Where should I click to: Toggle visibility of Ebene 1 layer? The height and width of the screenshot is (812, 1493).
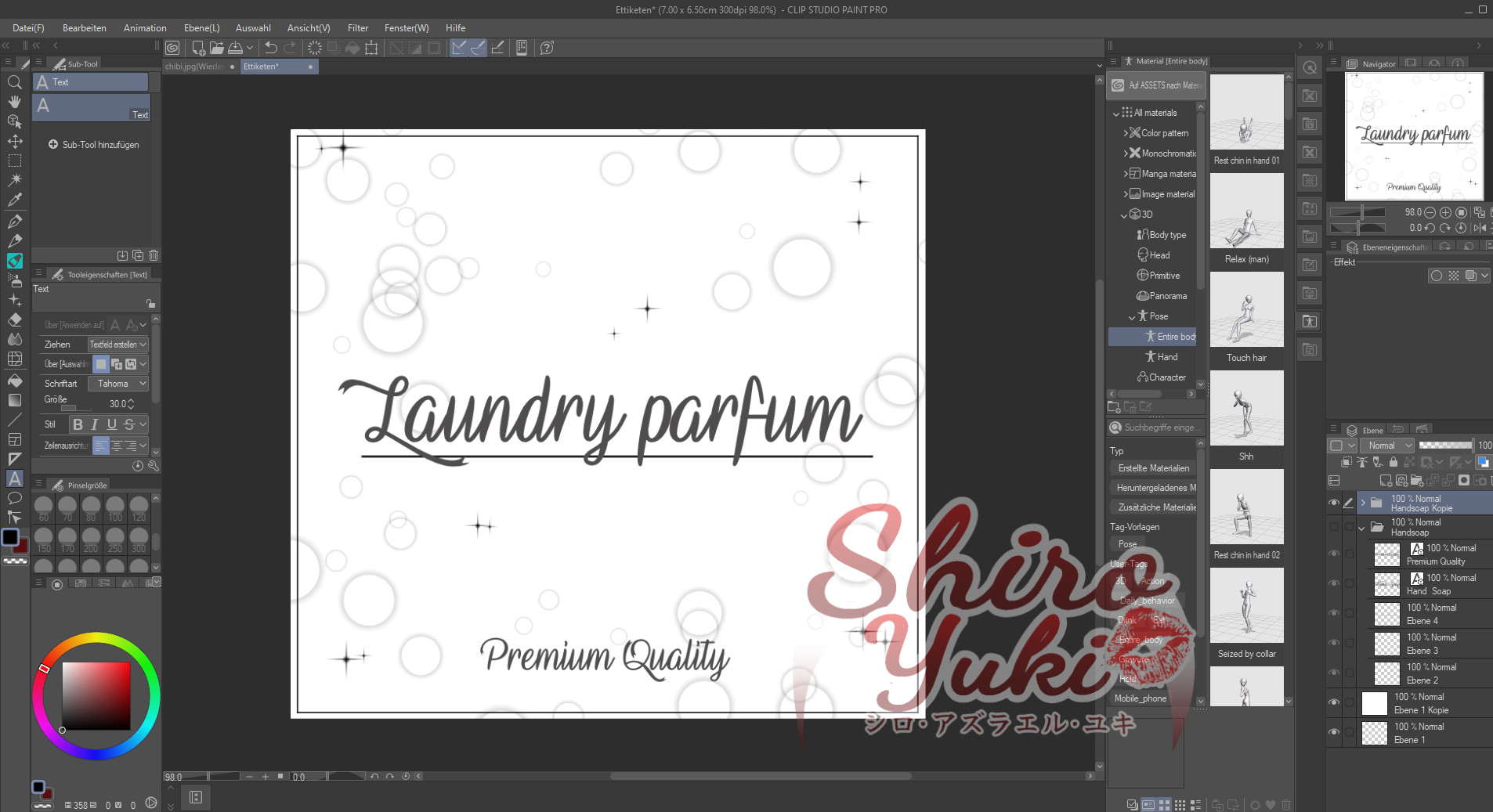(1333, 732)
